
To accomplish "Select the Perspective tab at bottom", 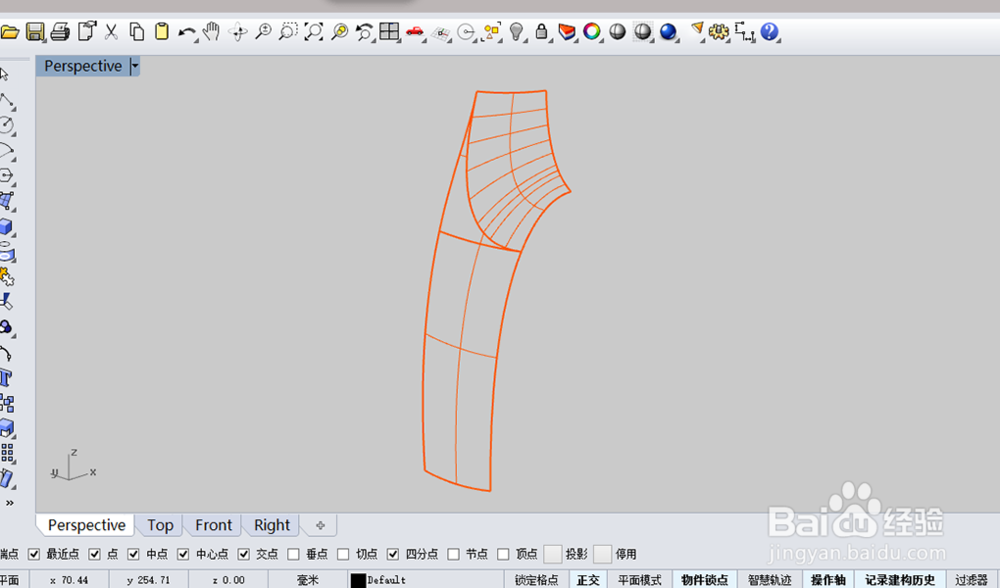I will (x=87, y=525).
